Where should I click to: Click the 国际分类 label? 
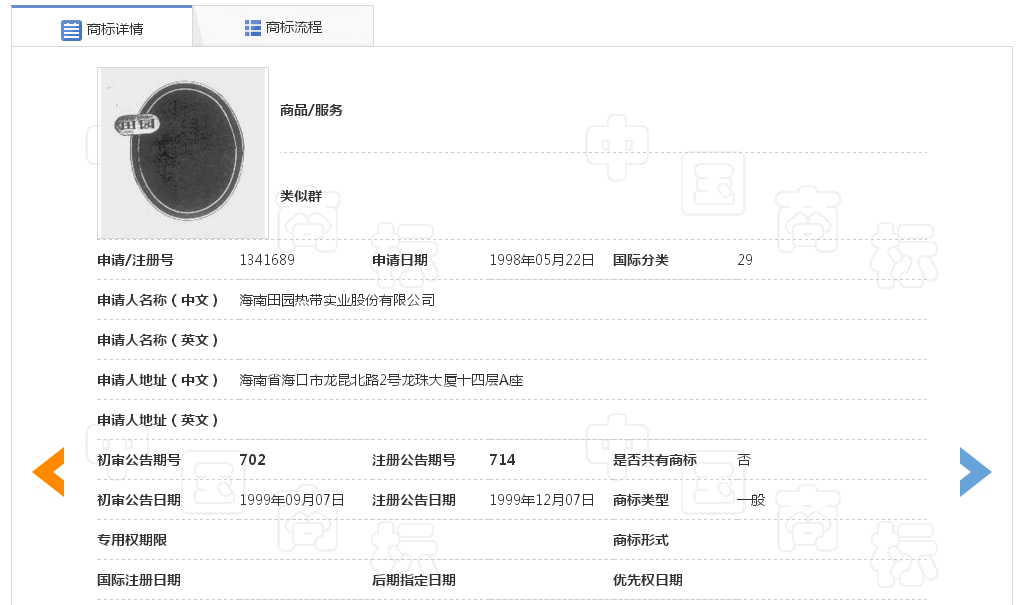pos(641,260)
